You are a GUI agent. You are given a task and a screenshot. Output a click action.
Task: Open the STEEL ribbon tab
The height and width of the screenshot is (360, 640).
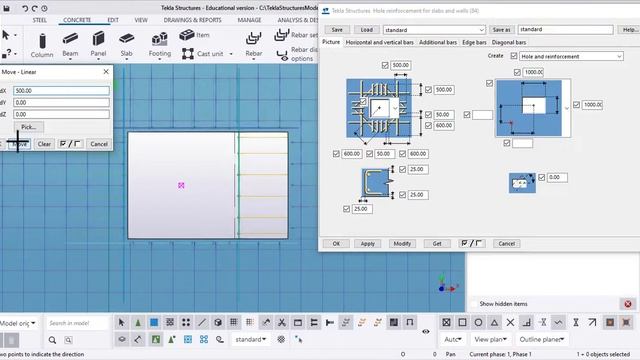[x=40, y=20]
